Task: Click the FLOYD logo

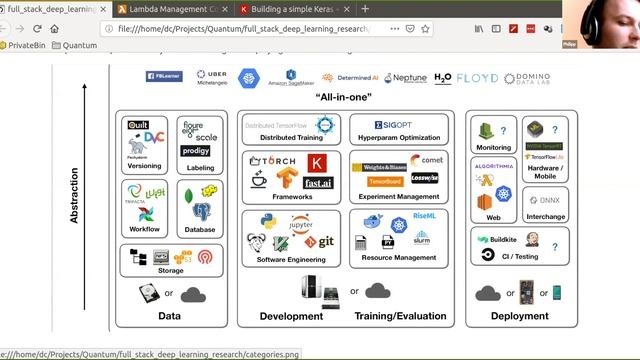Action: (x=477, y=78)
